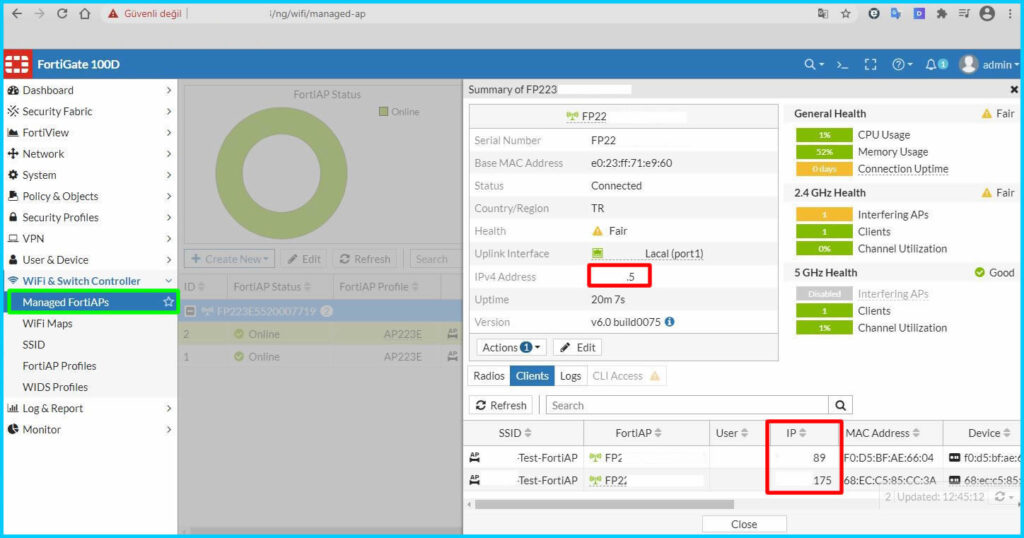
Task: Open WIDS Profiles in the sidebar
Action: (x=55, y=387)
